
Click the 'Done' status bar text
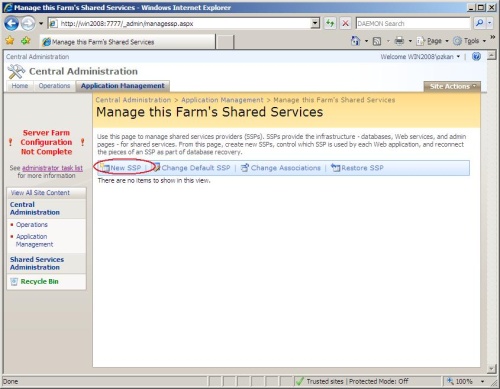(x=10, y=381)
